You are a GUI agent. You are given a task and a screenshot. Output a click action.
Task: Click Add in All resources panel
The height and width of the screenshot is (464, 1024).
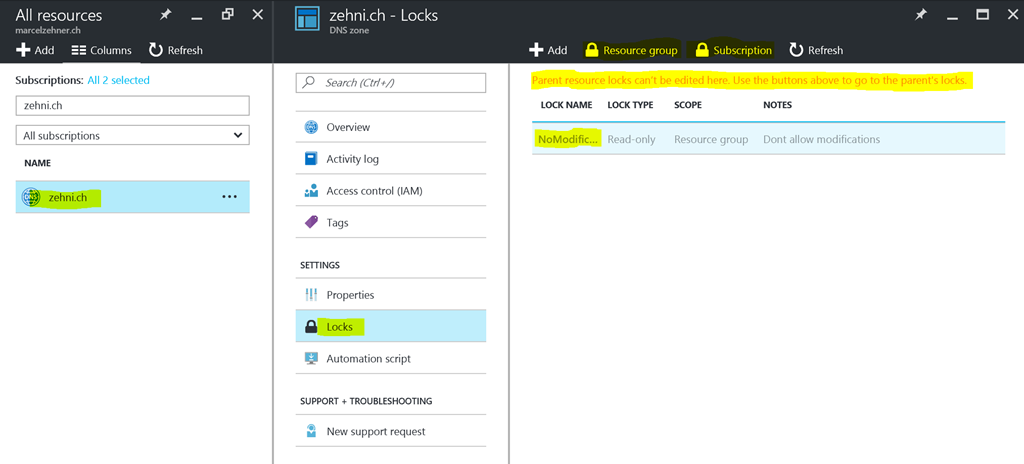35,50
